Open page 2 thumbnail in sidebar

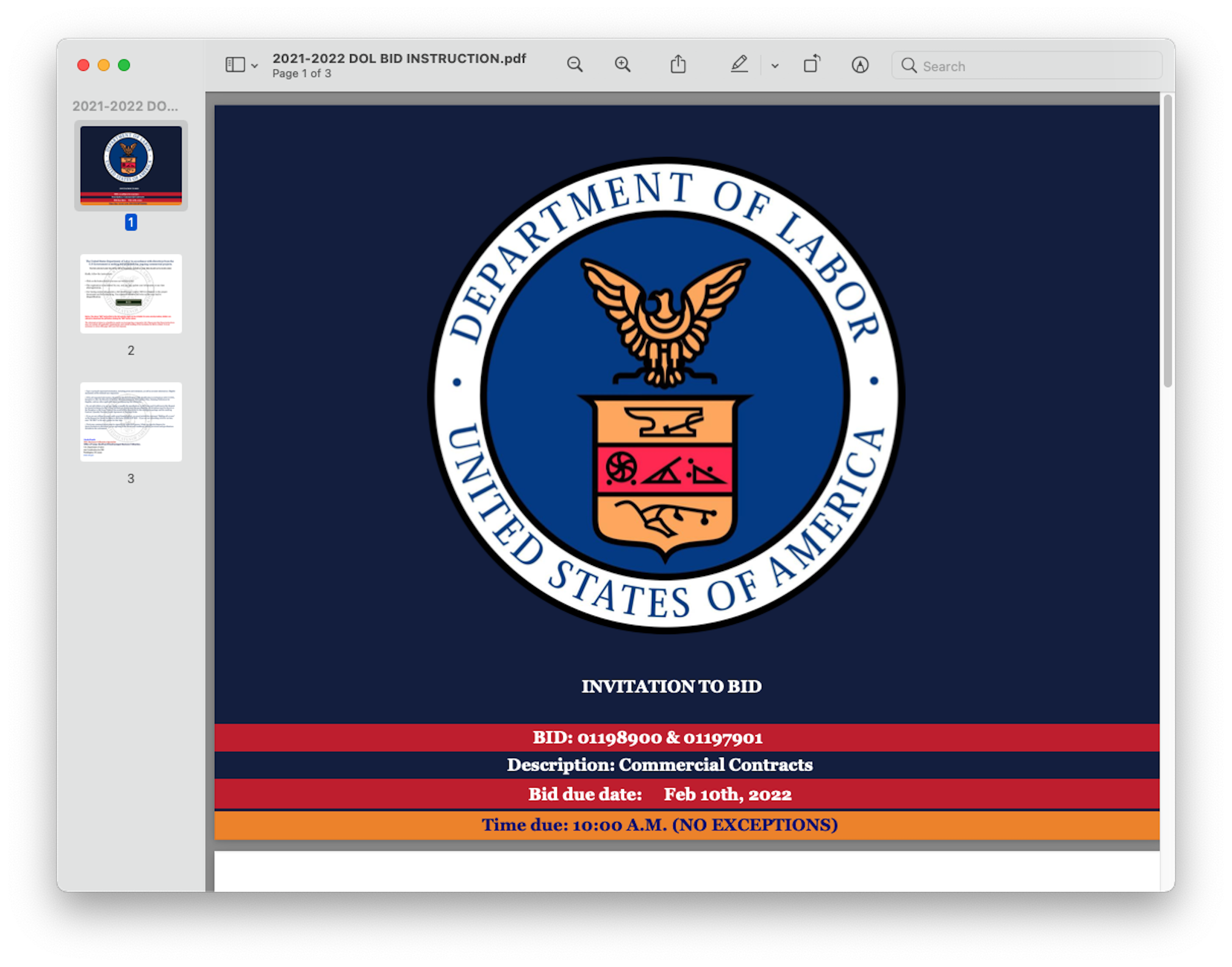click(131, 293)
